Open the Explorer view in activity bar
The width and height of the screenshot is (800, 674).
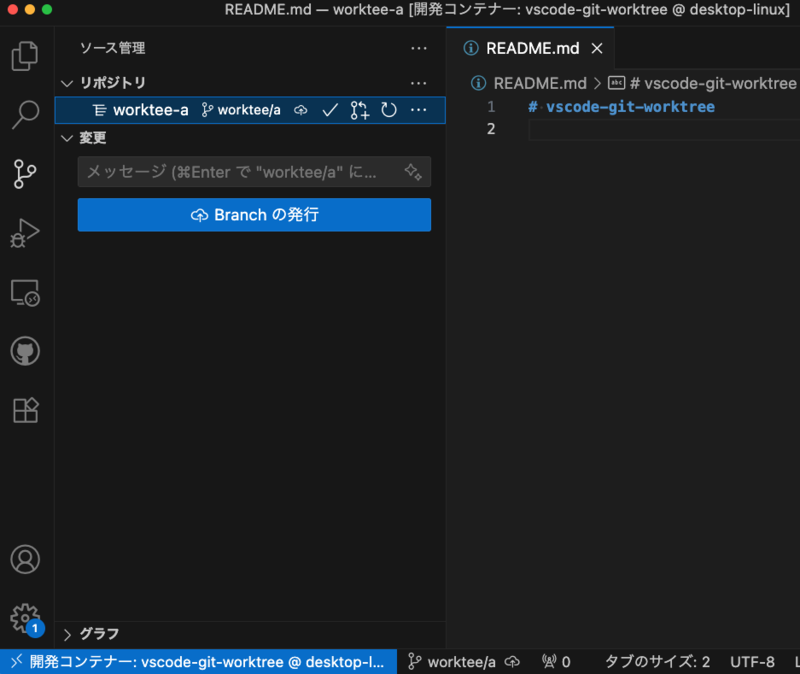click(25, 56)
